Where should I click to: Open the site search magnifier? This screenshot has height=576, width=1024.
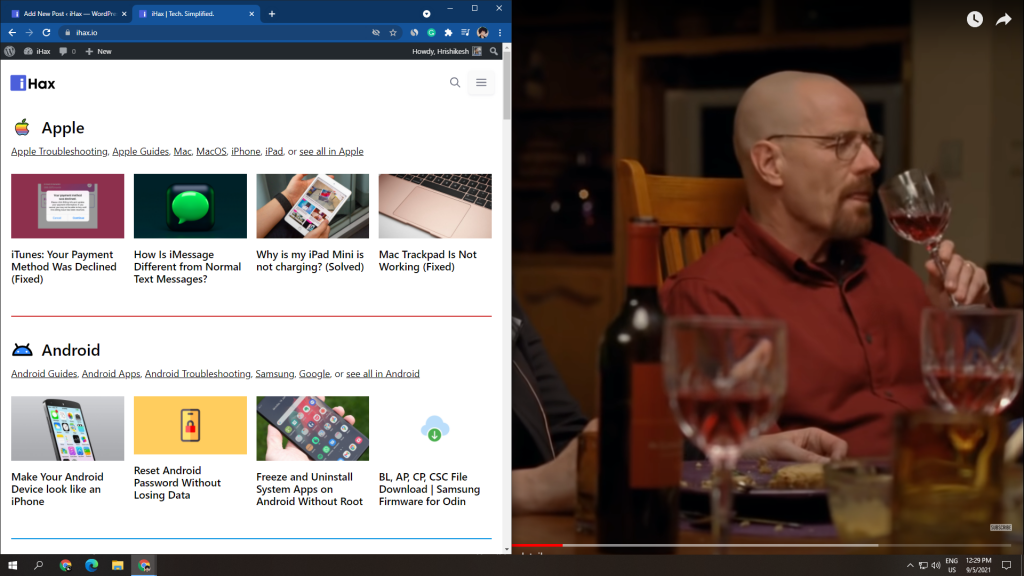pyautogui.click(x=455, y=82)
